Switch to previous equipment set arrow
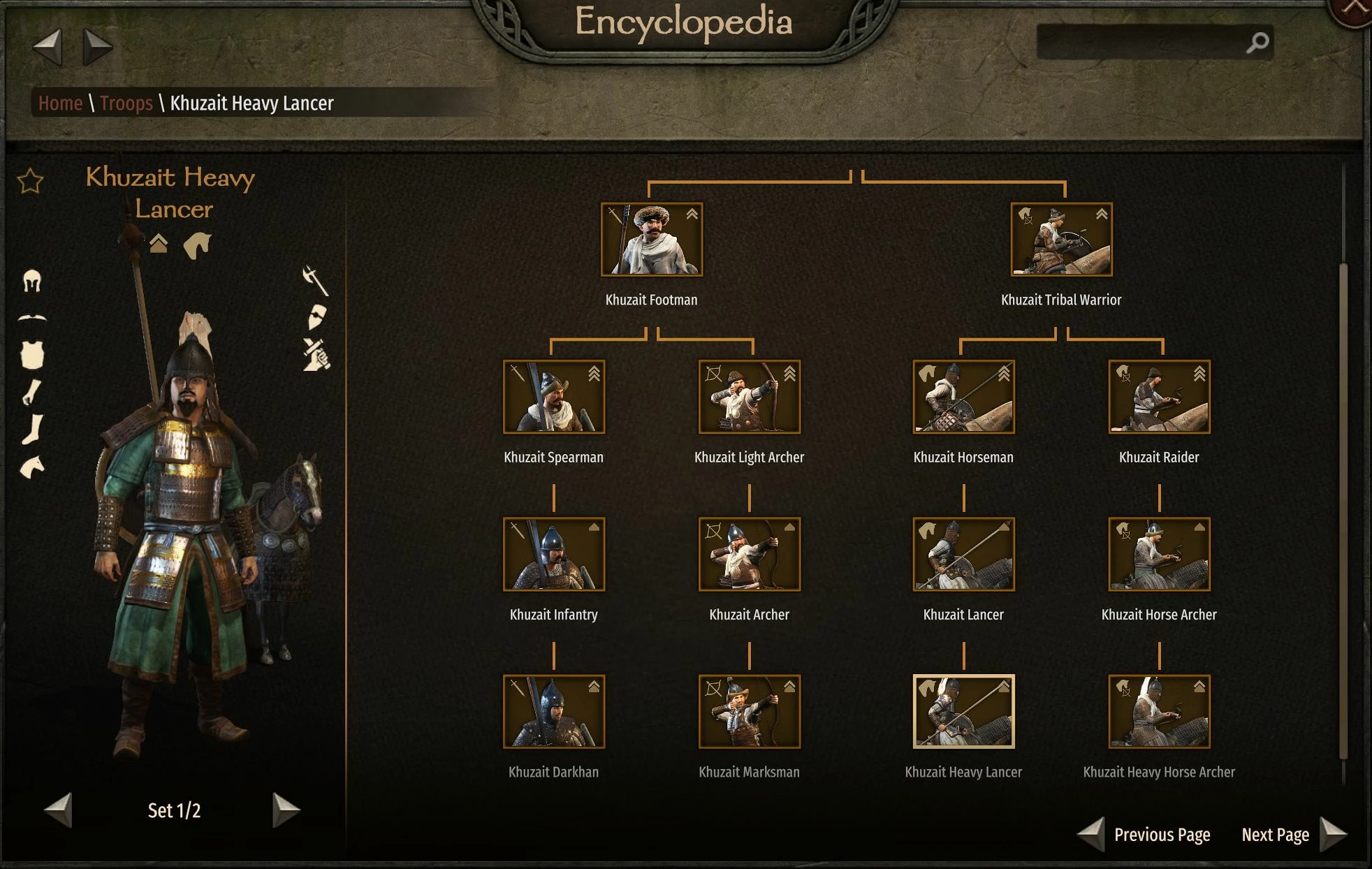The height and width of the screenshot is (869, 1372). [58, 810]
